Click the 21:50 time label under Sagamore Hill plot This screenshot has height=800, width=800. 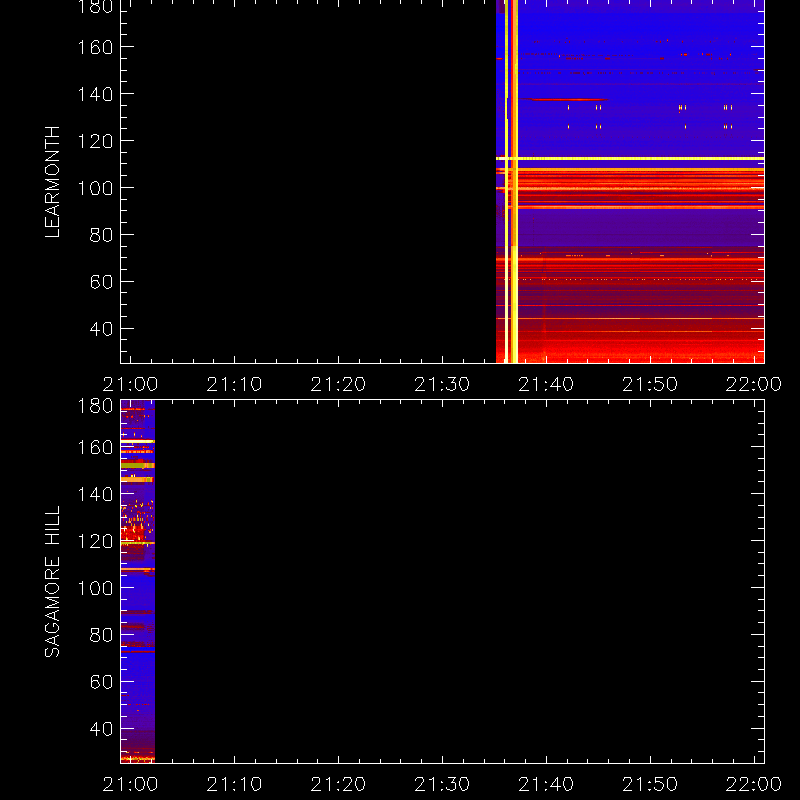(650, 784)
